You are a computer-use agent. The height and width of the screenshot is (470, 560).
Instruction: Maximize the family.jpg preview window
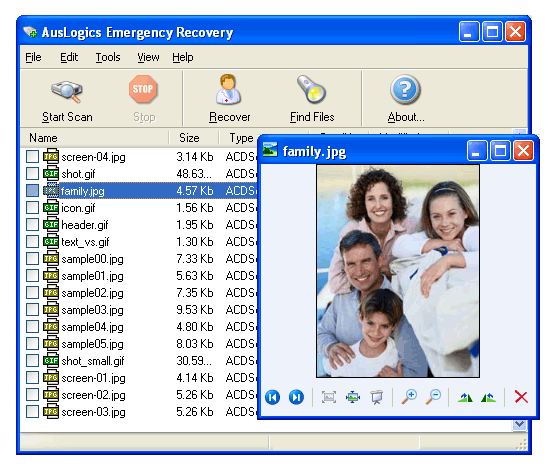pyautogui.click(x=500, y=151)
